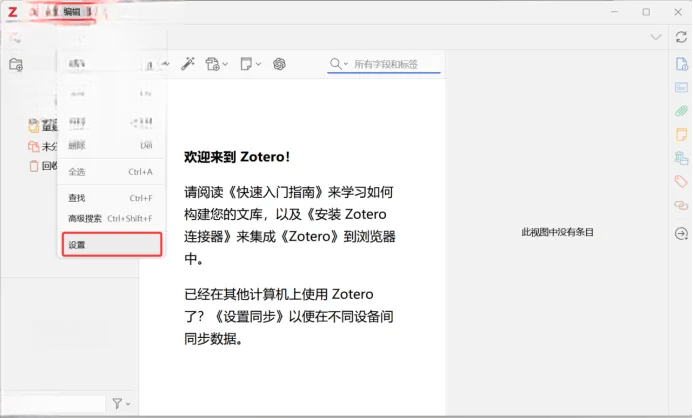Open the Related items link icon

(681, 205)
